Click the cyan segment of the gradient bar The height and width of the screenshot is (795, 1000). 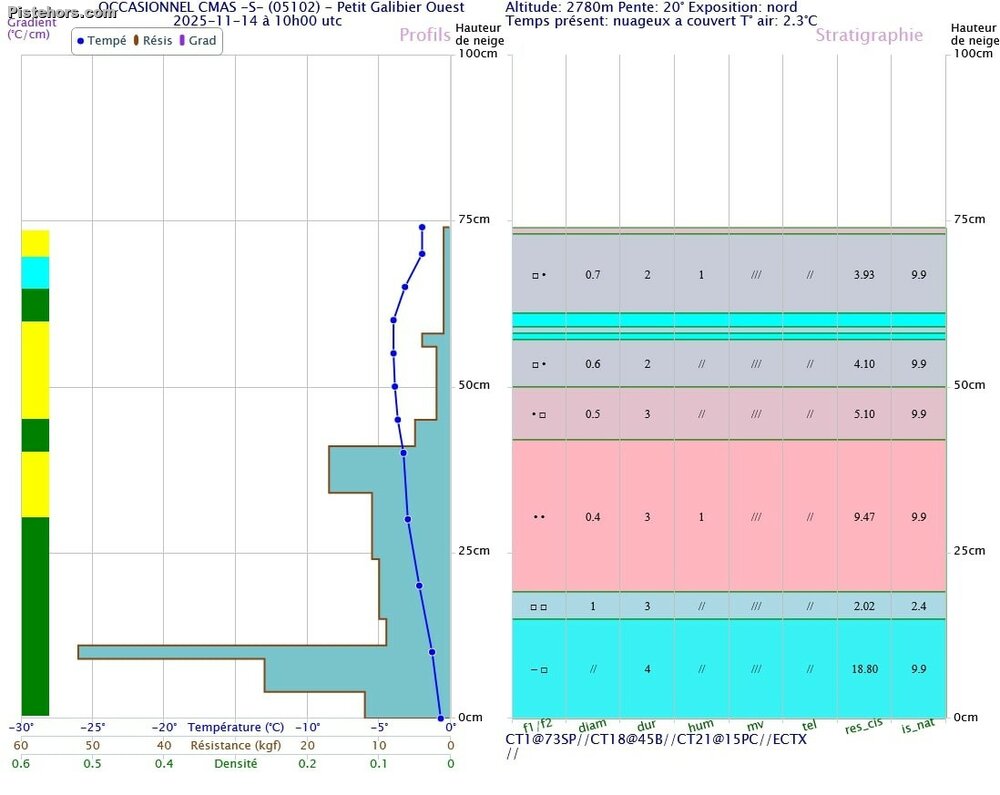coord(35,272)
